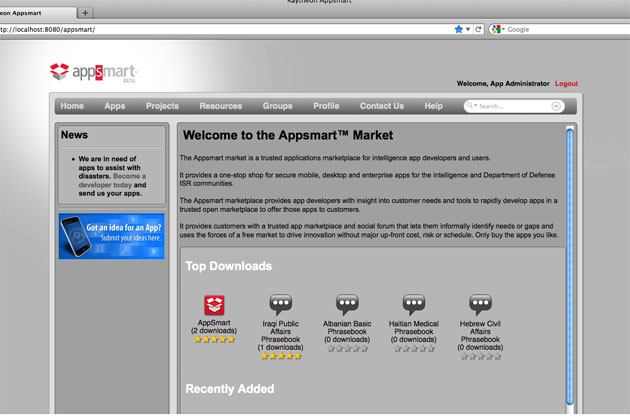Open the Groups menu item
Image resolution: width=630 pixels, height=420 pixels.
278,106
